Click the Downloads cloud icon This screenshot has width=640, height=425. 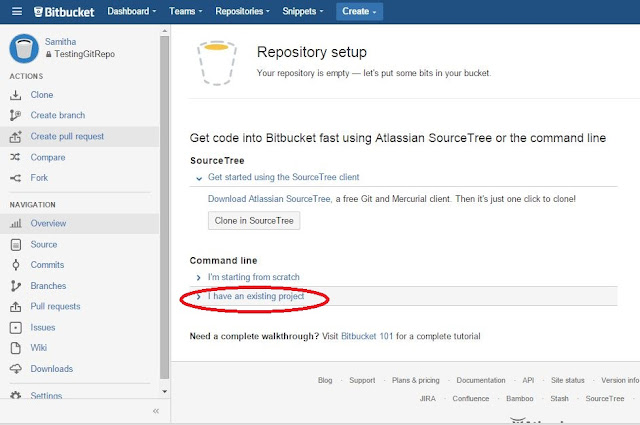click(16, 369)
